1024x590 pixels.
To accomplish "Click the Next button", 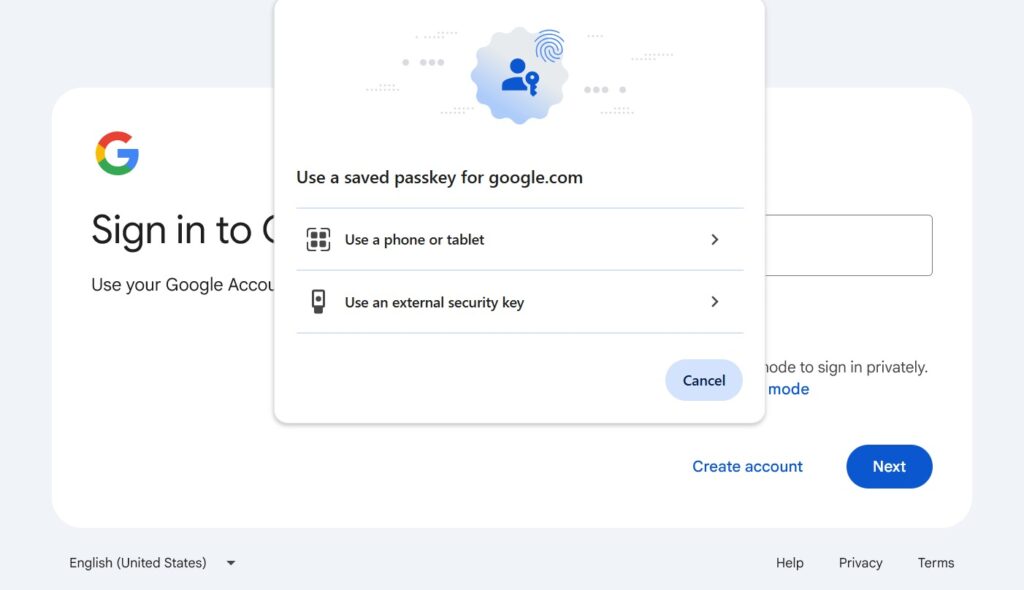I will tap(889, 467).
